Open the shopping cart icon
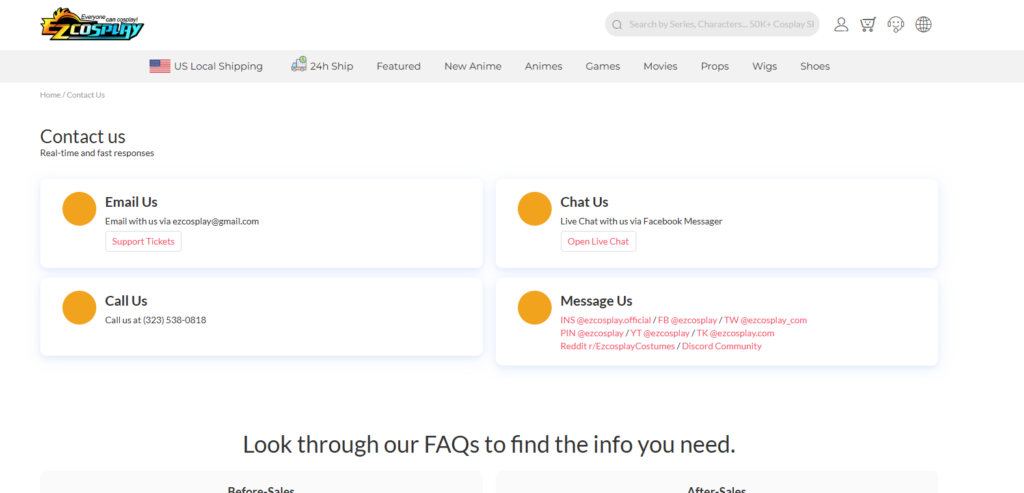The image size is (1024, 493). coord(868,25)
